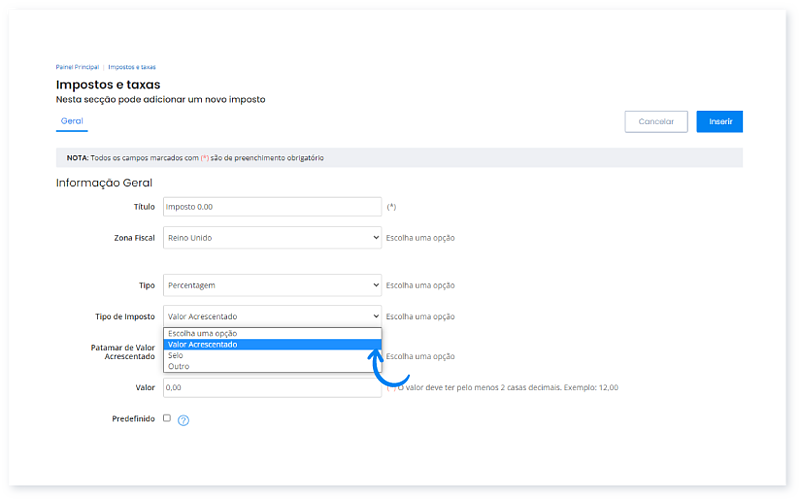Switch to the Geral tab
This screenshot has height=499, width=800.
tap(72, 121)
